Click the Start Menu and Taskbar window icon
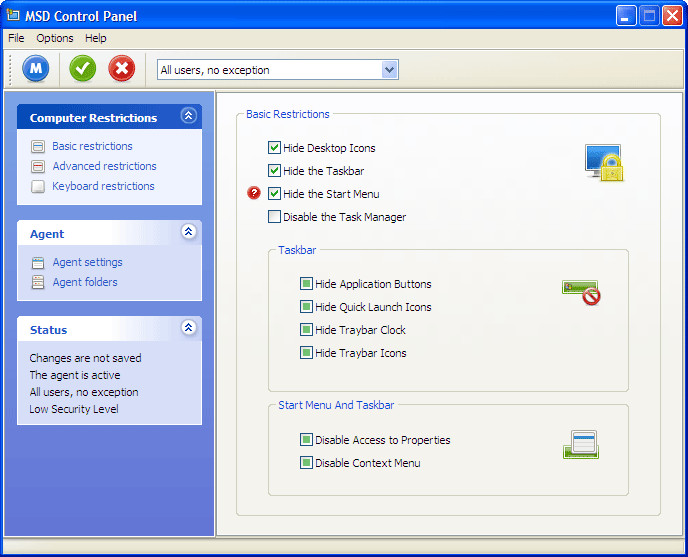The image size is (688, 557). (580, 445)
